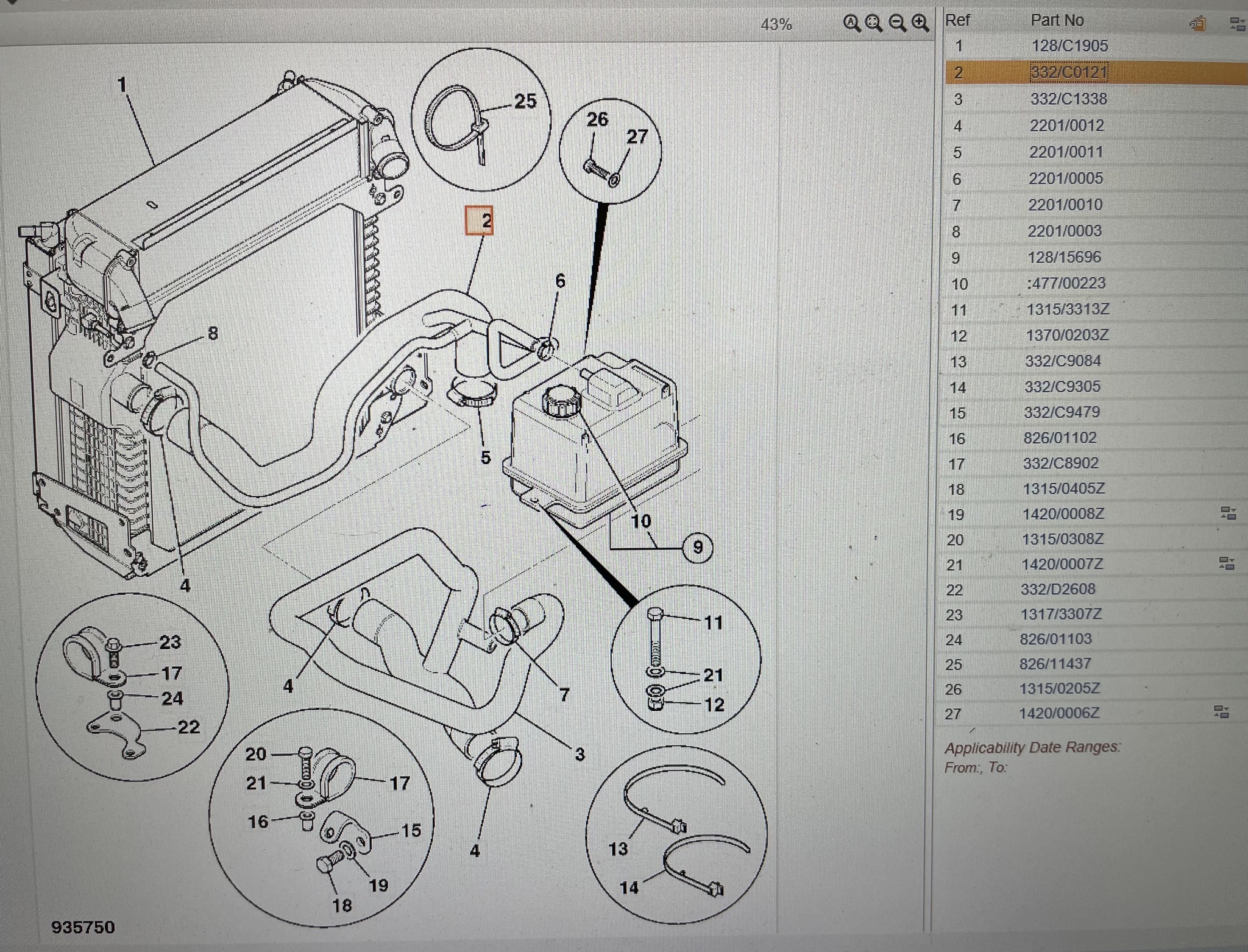The width and height of the screenshot is (1248, 952).
Task: Select part number 332/C8902
Action: tap(1060, 463)
